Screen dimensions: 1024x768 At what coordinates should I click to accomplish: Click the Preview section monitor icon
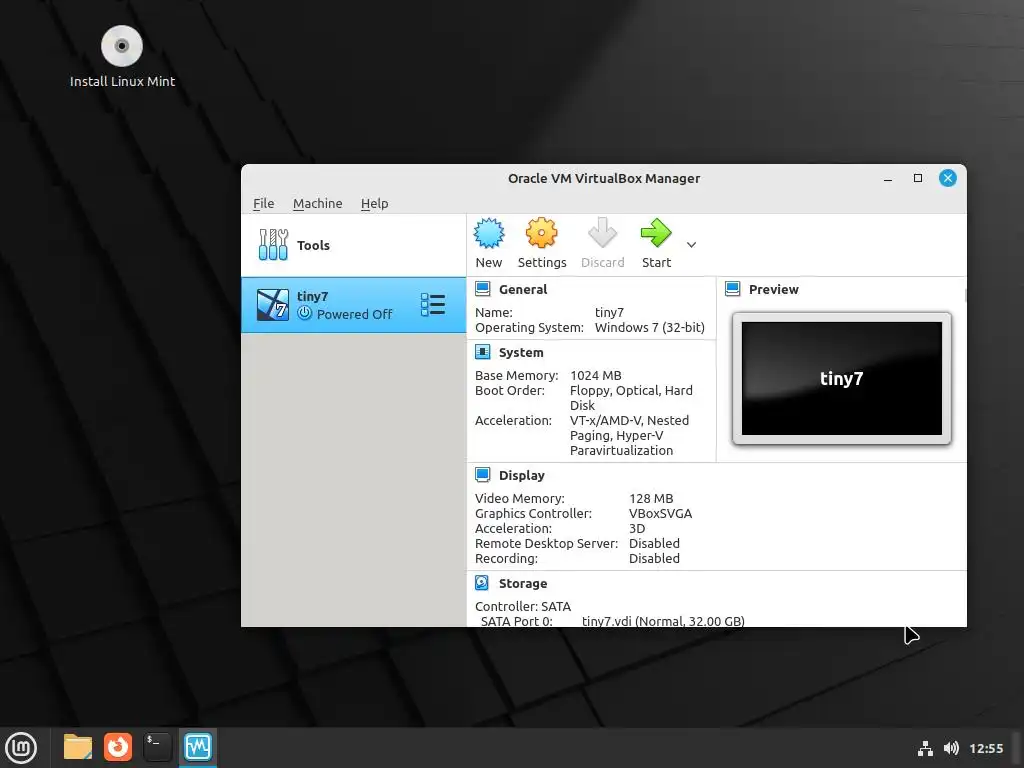pos(733,289)
